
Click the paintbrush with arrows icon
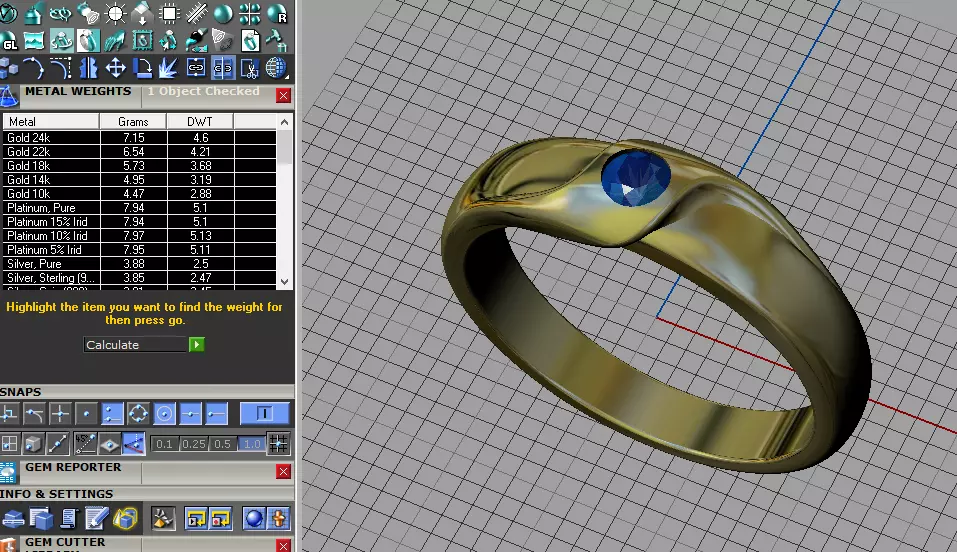pyautogui.click(x=196, y=41)
